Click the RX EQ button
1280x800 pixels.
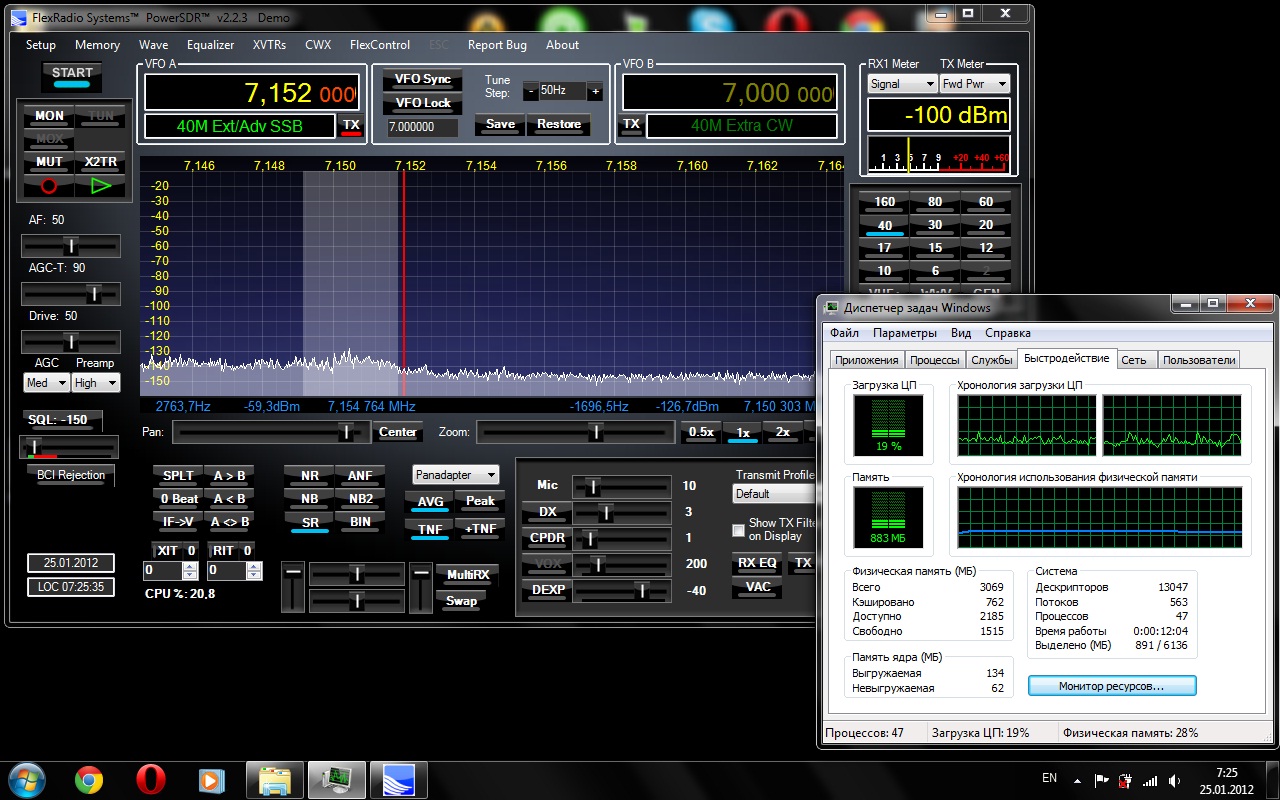click(x=757, y=563)
